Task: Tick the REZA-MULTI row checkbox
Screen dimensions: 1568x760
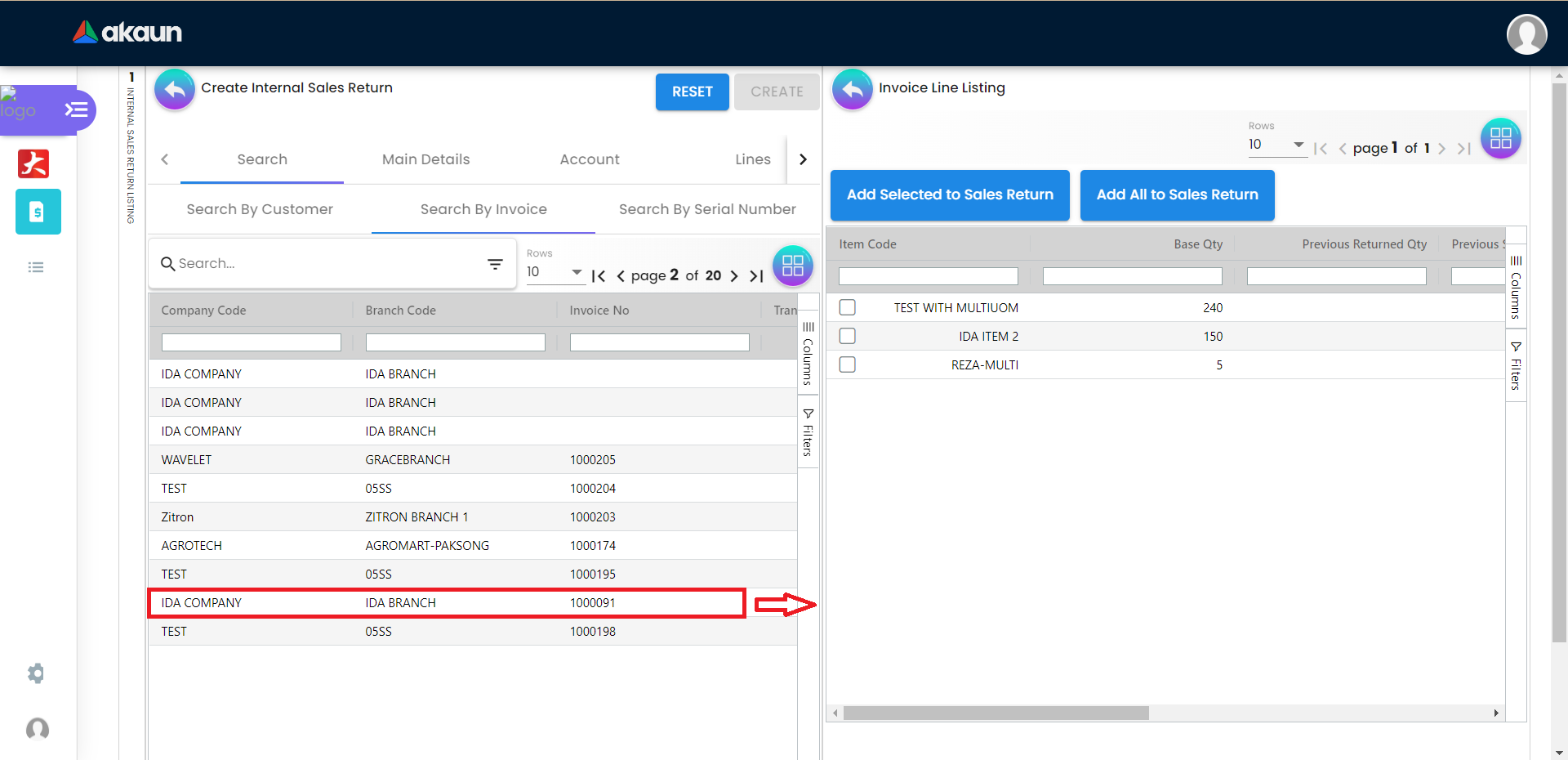Action: click(x=848, y=364)
